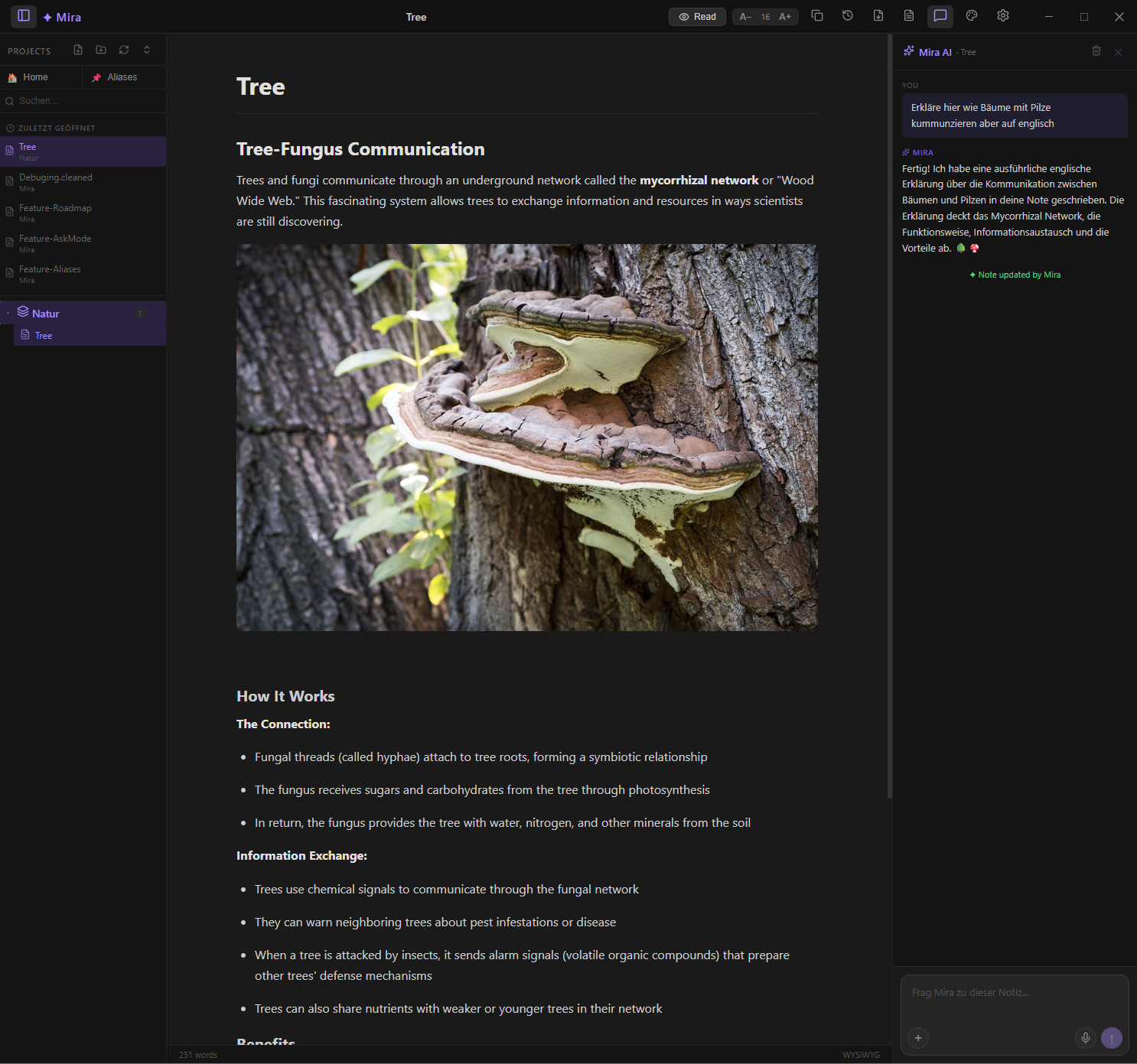Open the version history
1137x1064 pixels.
(x=847, y=15)
